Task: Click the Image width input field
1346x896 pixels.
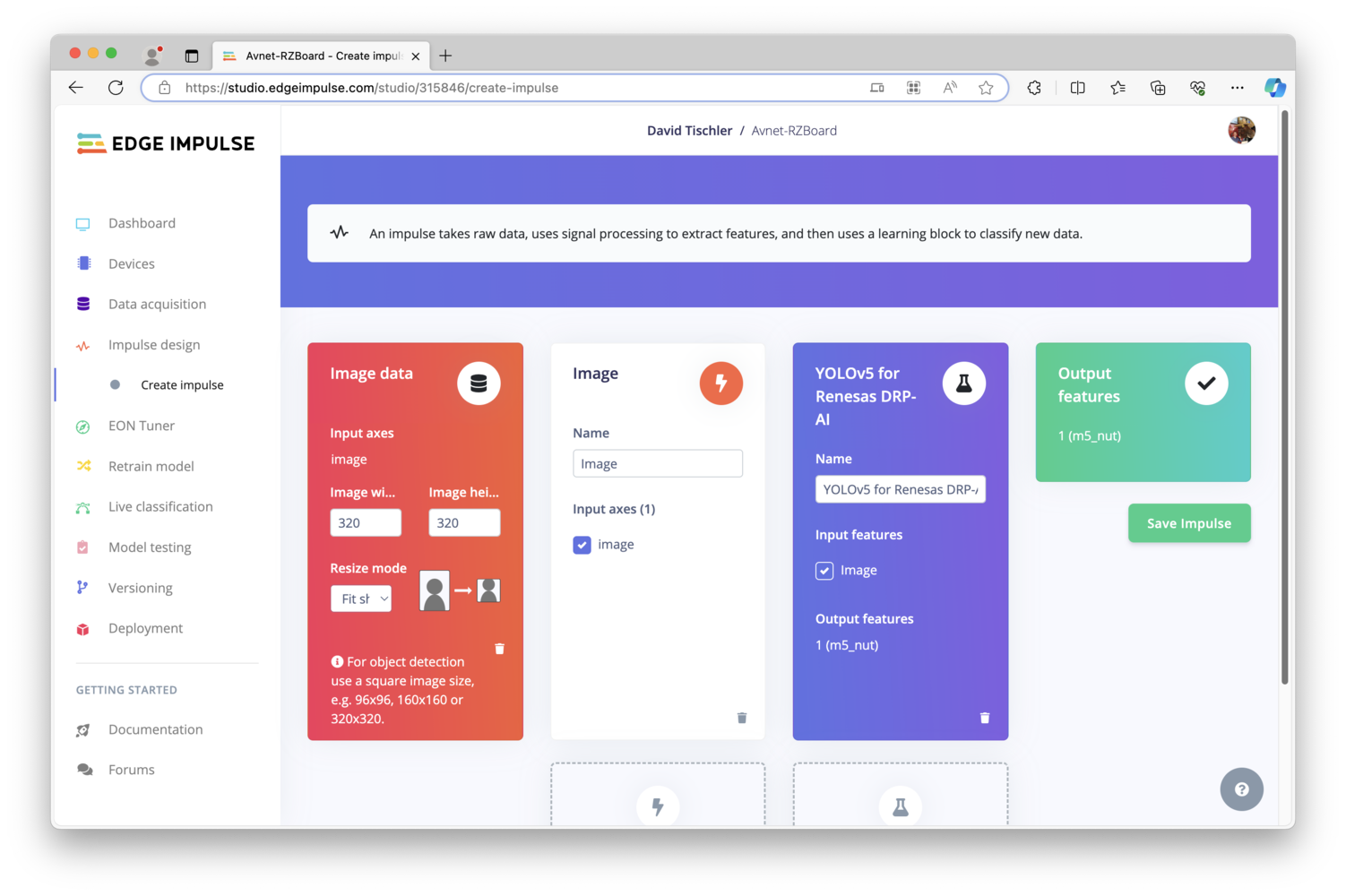Action: point(366,522)
